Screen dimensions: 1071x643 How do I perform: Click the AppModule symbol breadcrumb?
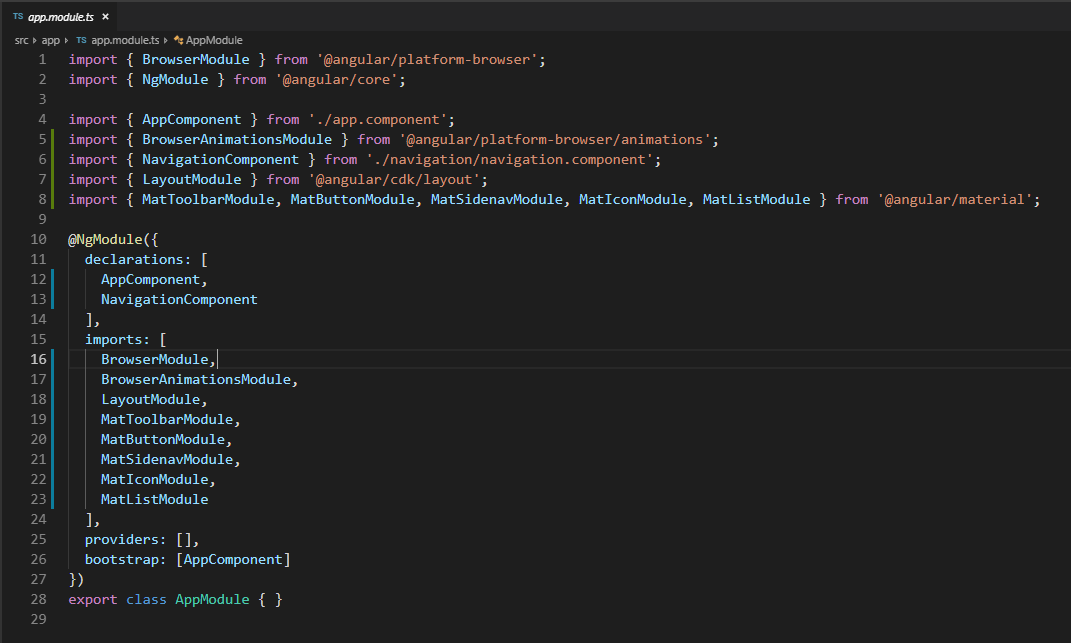(214, 40)
